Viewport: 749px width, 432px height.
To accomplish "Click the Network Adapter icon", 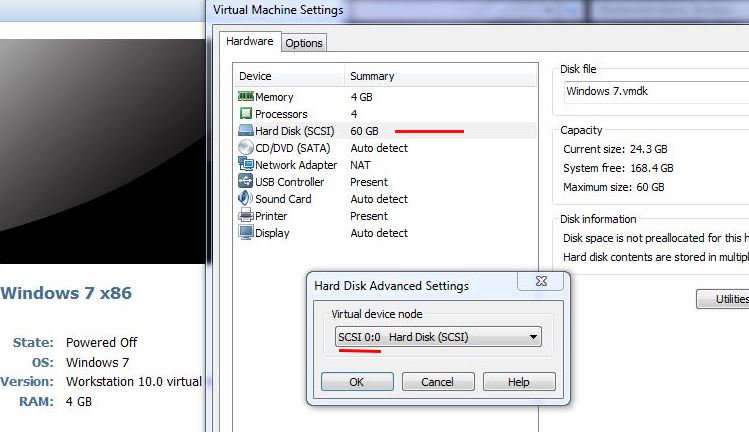I will click(246, 164).
